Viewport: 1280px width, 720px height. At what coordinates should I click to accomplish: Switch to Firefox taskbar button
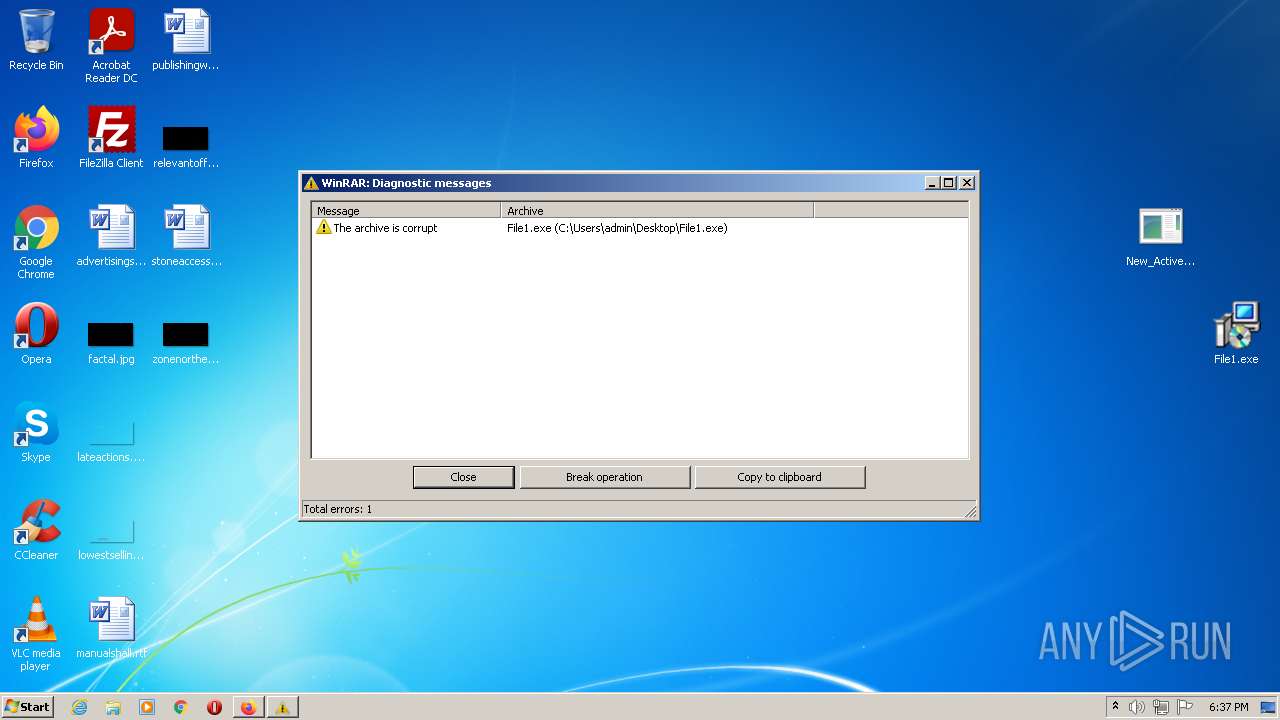[x=248, y=707]
